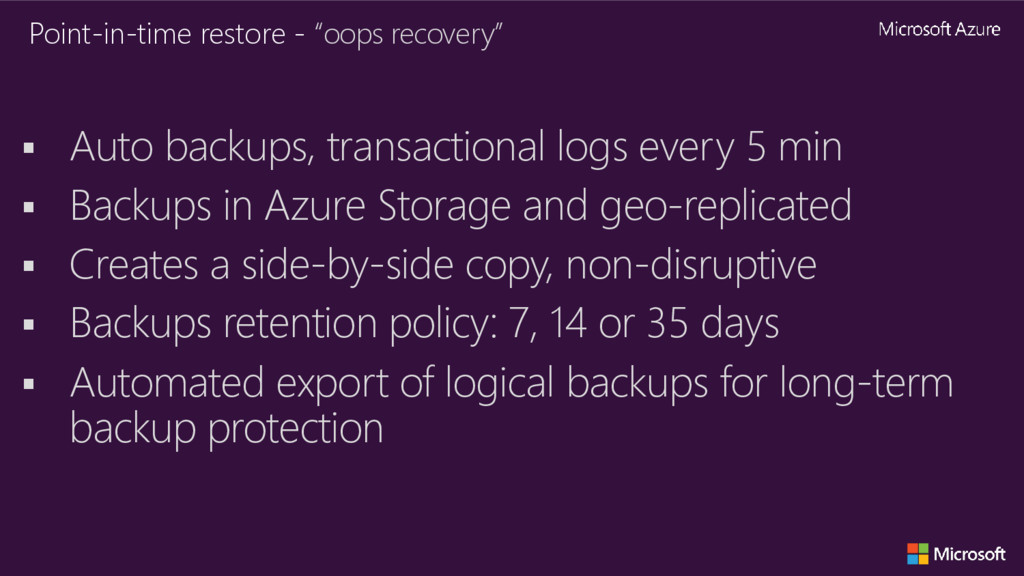This screenshot has height=576, width=1024.
Task: Click the text "every 5 min"
Action: (x=740, y=148)
